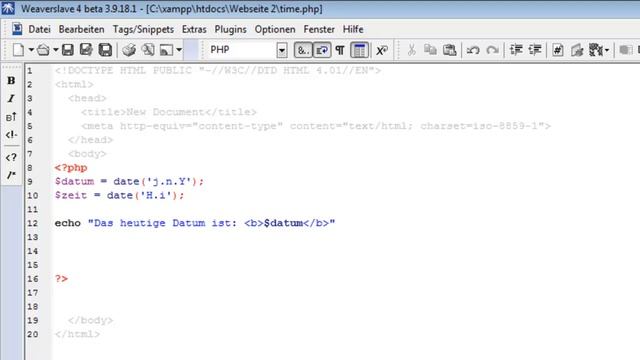Toggle the word wrap button

tap(322, 50)
